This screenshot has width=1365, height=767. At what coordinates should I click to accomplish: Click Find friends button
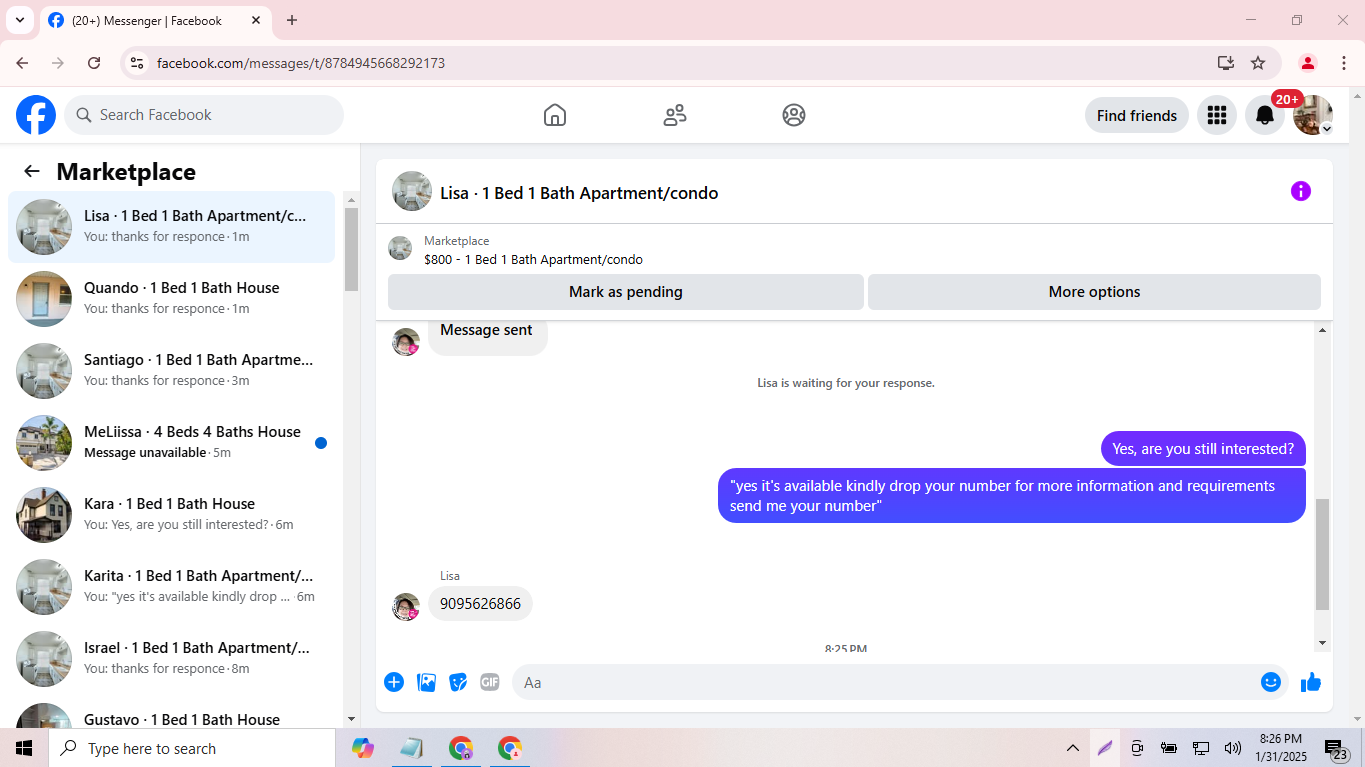[x=1137, y=115]
